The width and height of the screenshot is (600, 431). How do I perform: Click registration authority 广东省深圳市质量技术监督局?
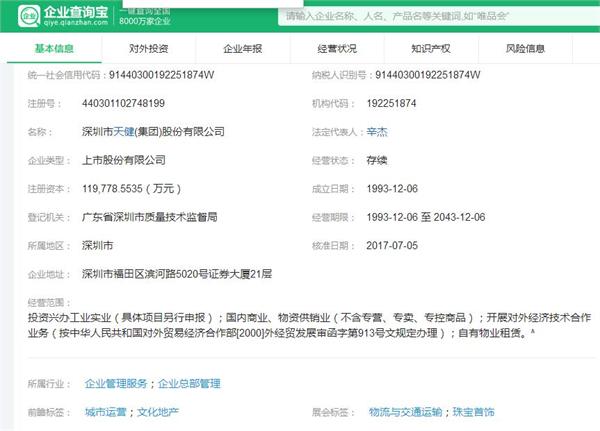point(150,217)
